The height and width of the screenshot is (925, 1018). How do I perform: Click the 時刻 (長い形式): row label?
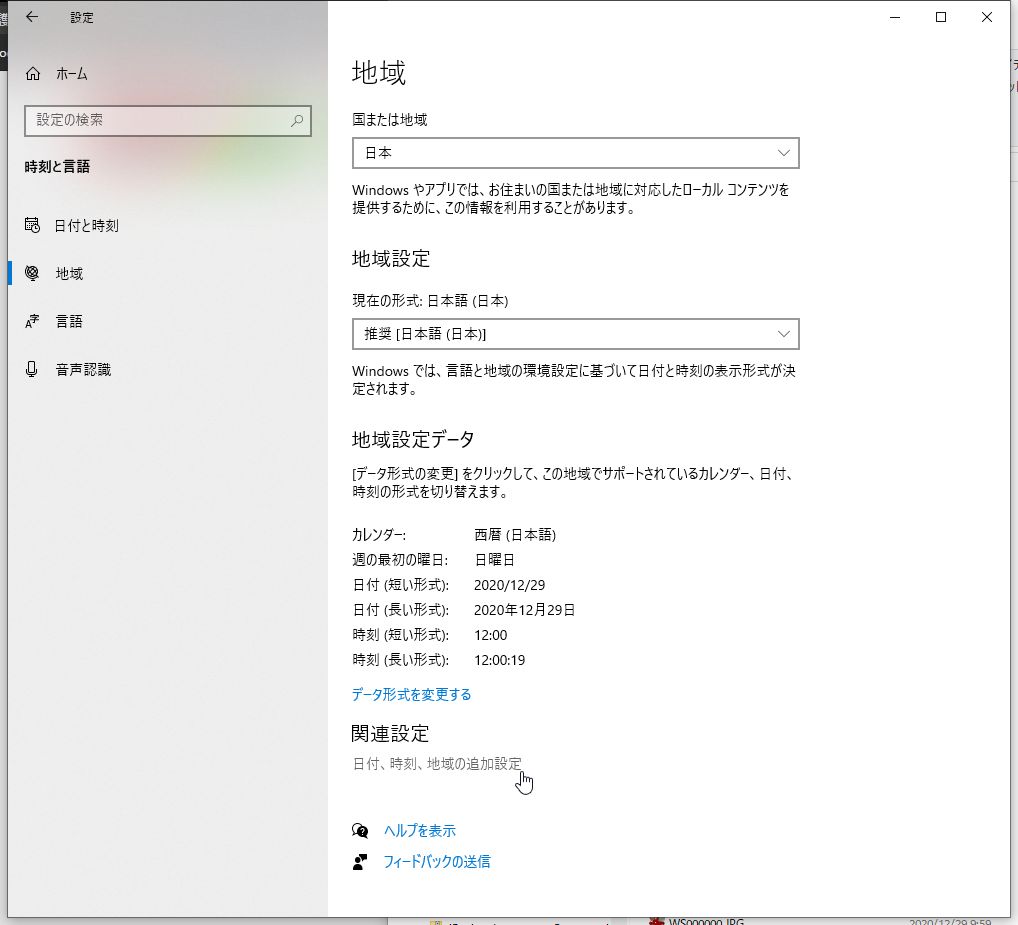click(x=401, y=660)
